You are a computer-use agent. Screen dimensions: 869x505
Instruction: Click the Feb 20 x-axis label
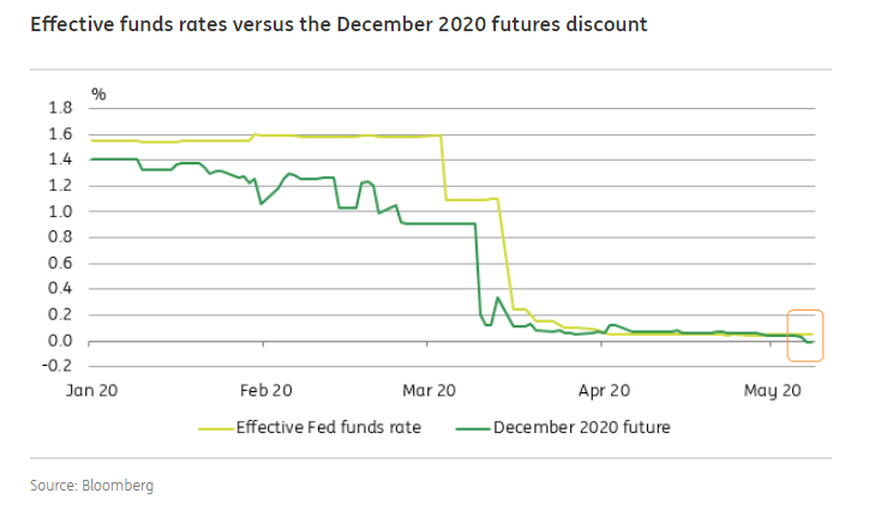266,392
